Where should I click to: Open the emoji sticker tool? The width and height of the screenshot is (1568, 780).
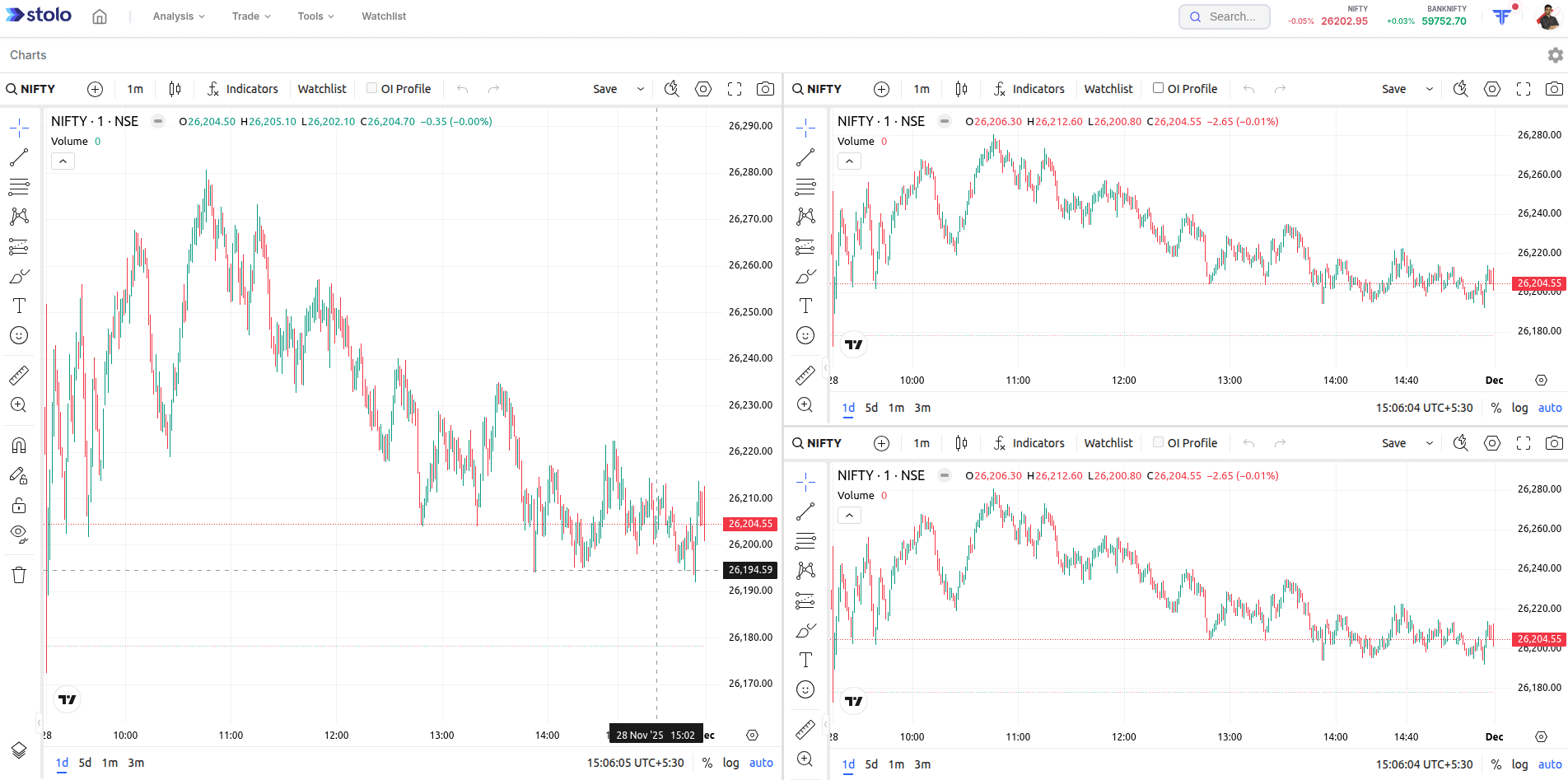point(18,335)
